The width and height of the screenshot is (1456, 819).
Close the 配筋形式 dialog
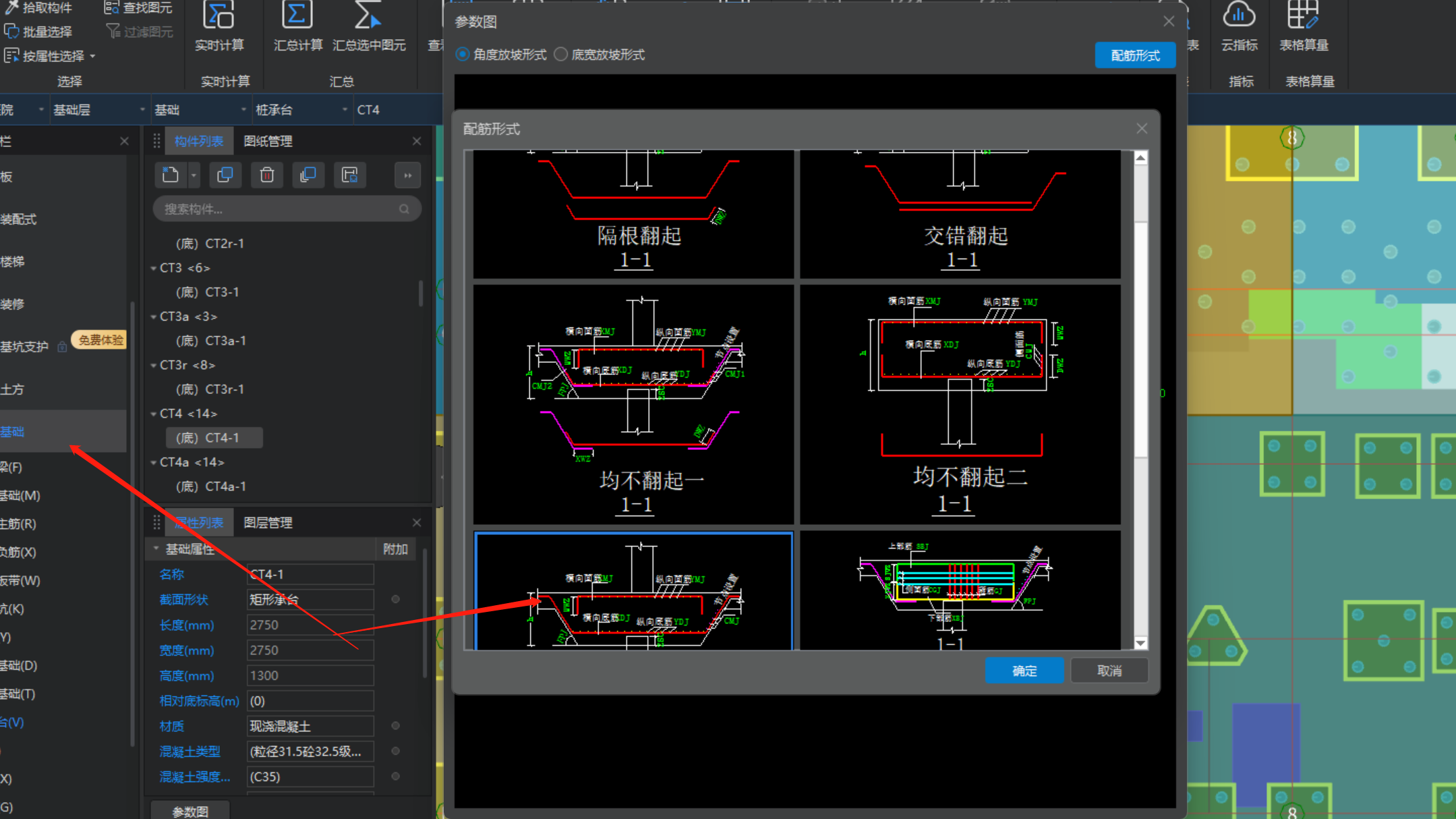[1142, 128]
